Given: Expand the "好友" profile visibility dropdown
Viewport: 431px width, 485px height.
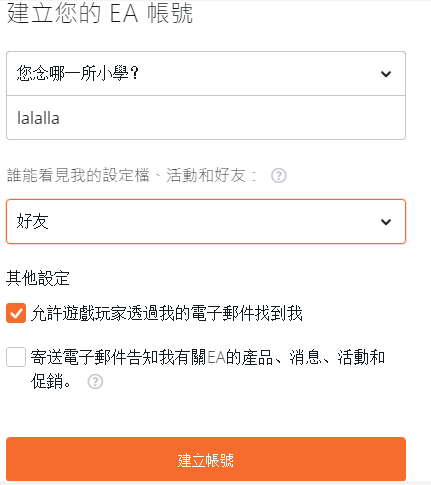Looking at the screenshot, I should (206, 221).
